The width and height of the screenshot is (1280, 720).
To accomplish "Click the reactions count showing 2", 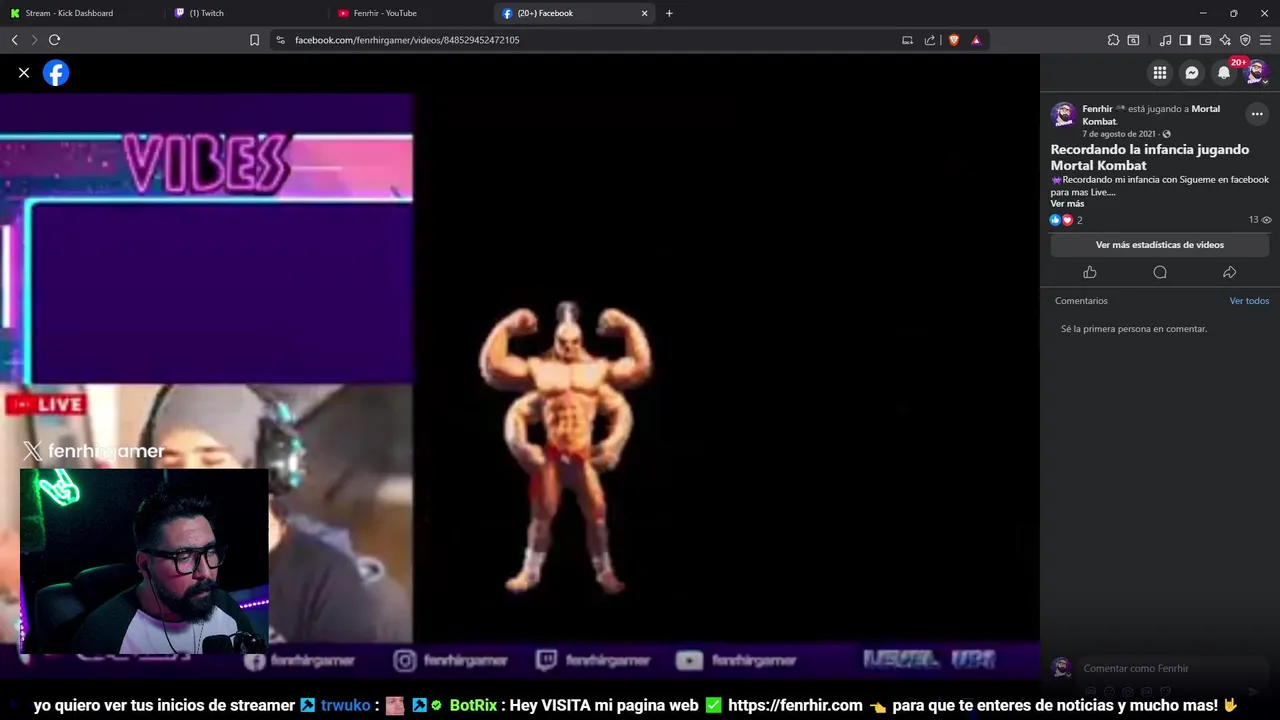I will [1066, 220].
